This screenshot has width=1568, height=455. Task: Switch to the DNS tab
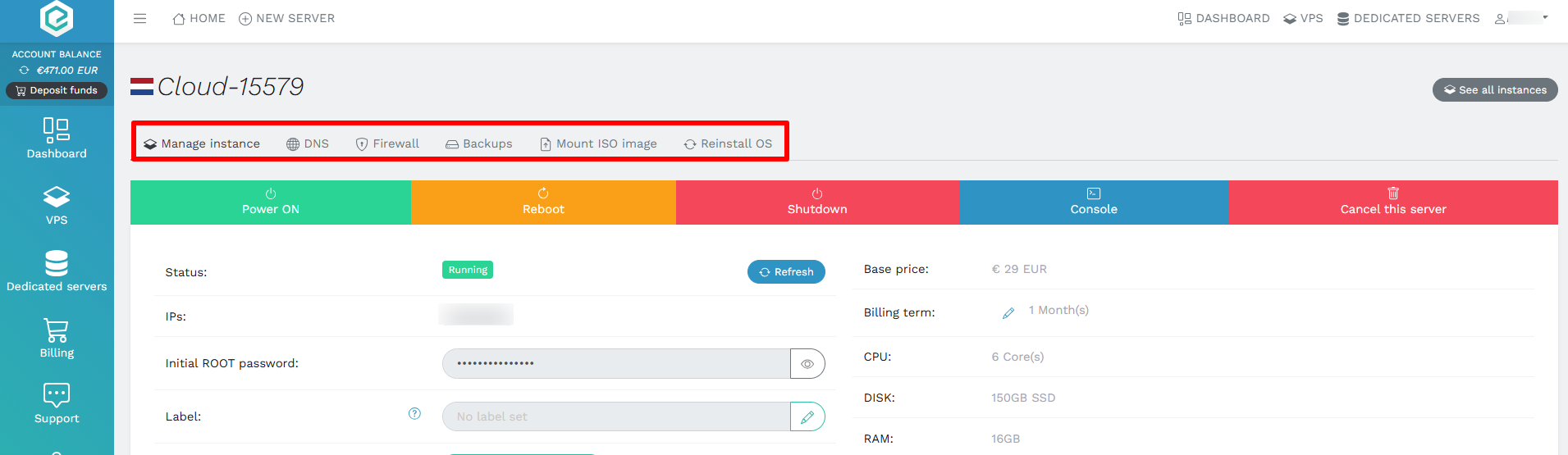coord(308,143)
